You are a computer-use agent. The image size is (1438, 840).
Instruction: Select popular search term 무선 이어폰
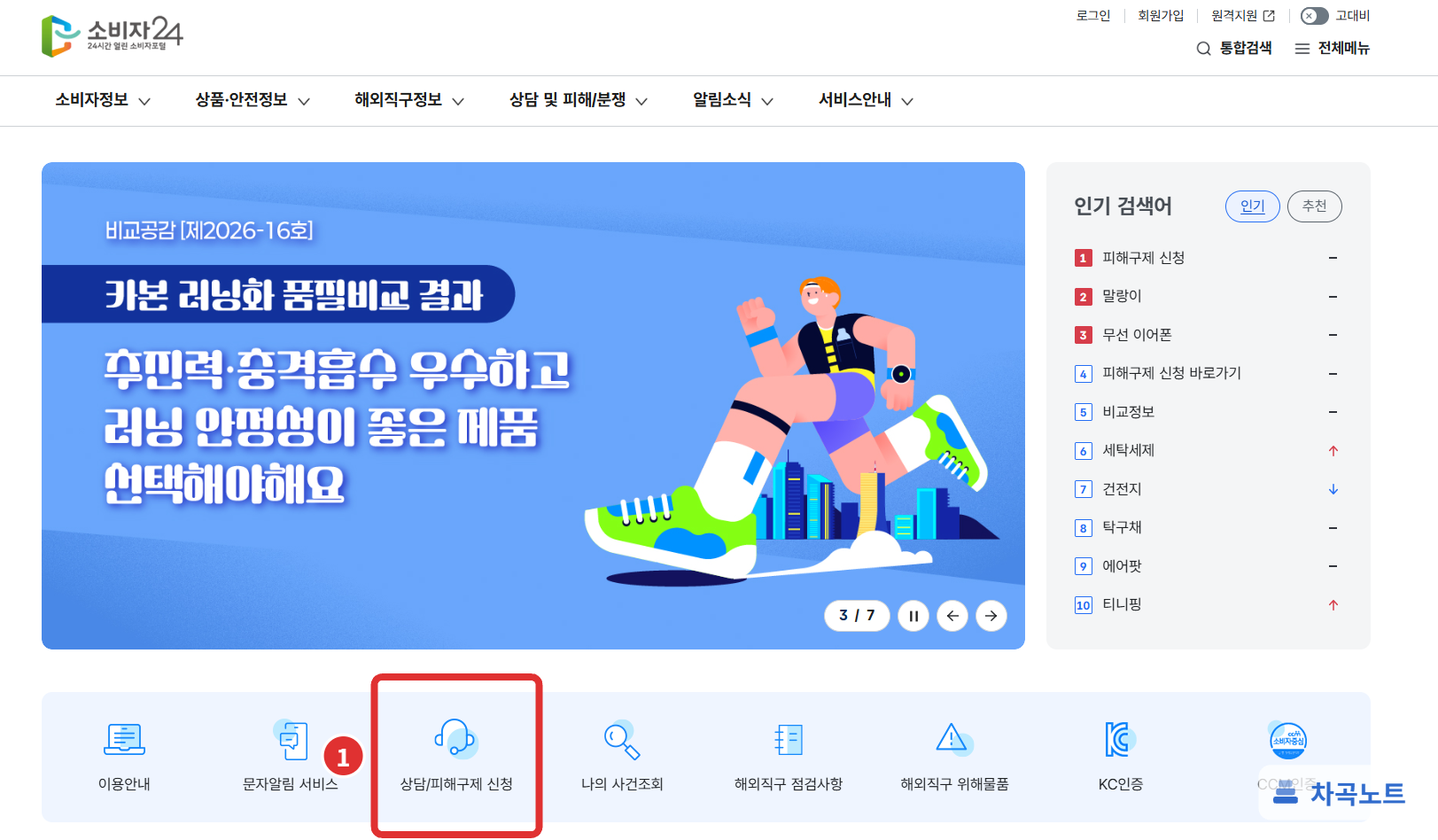click(1137, 335)
